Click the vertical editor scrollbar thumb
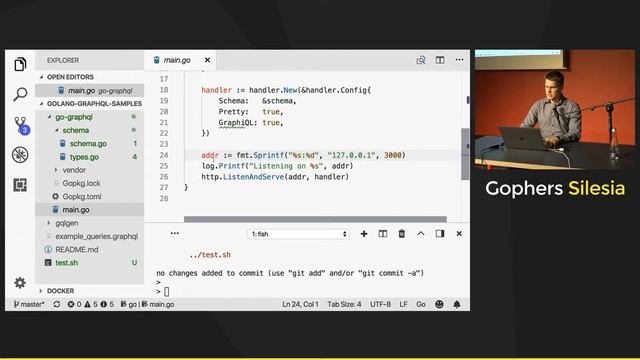Screen dimensions: 640x360 point(465,154)
